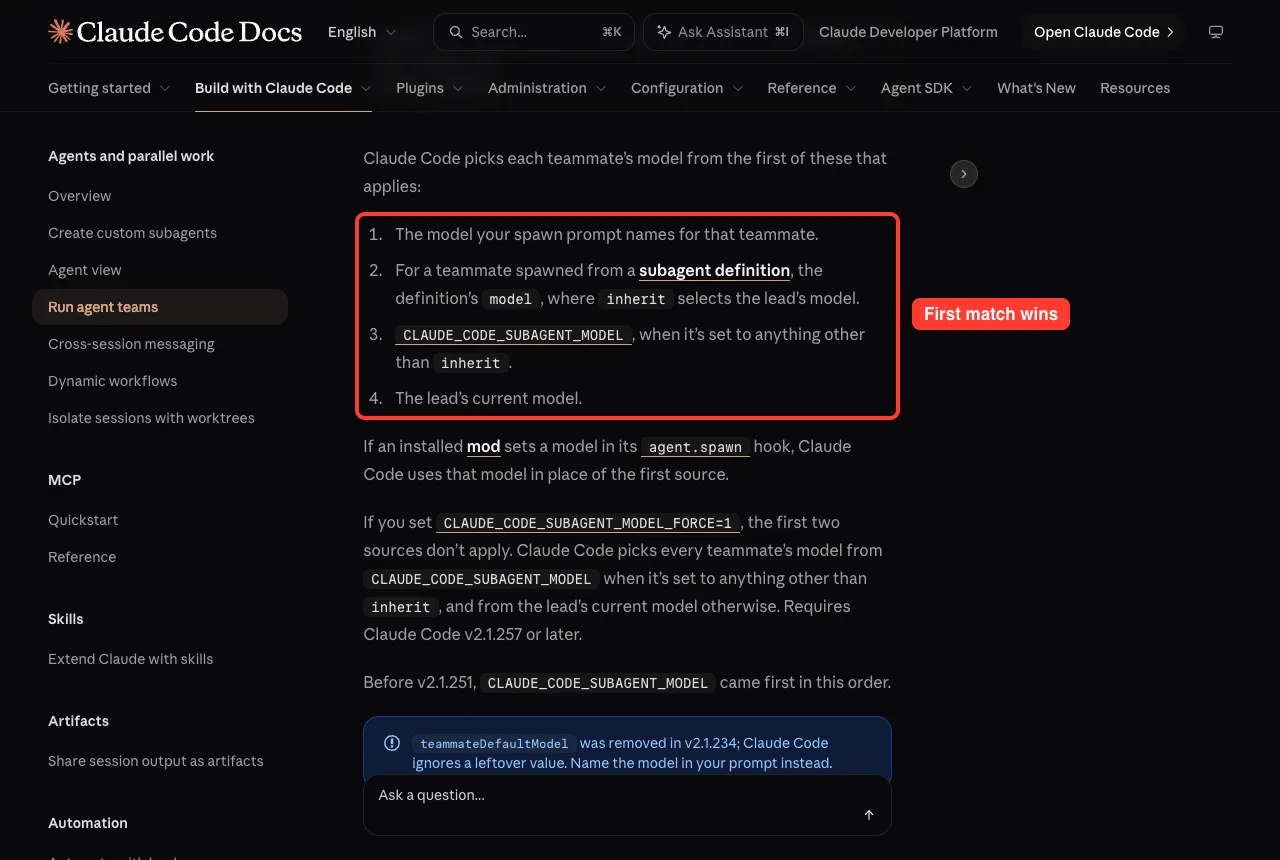Click the CLAUDE_CODE_SUBAGENT_MODEL_FORCE=1 code text
This screenshot has height=860, width=1280.
coord(589,523)
